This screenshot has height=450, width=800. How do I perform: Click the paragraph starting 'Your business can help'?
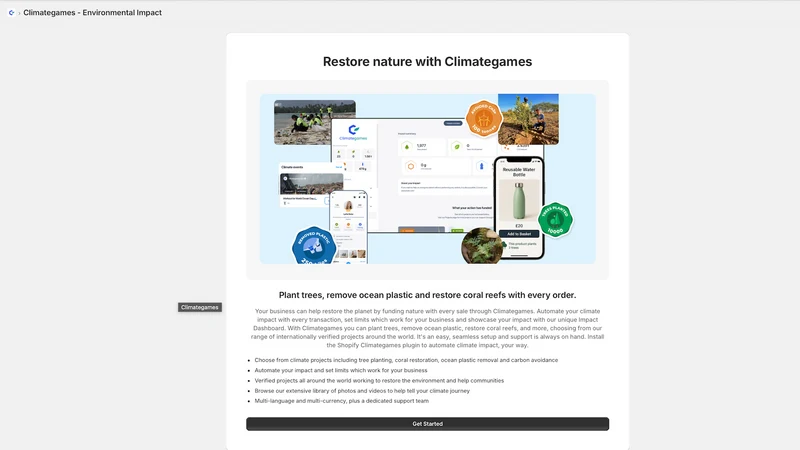[x=428, y=328]
